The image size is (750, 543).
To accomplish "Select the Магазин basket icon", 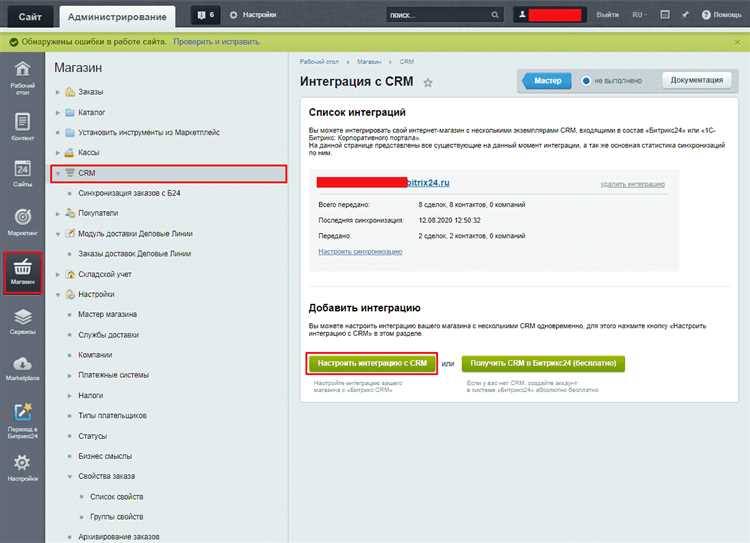I will coord(22,267).
